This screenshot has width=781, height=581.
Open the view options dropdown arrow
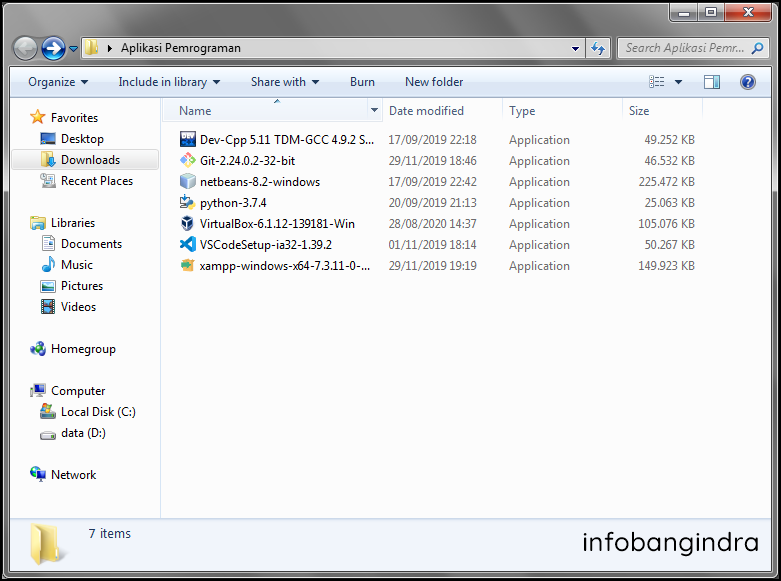[678, 82]
